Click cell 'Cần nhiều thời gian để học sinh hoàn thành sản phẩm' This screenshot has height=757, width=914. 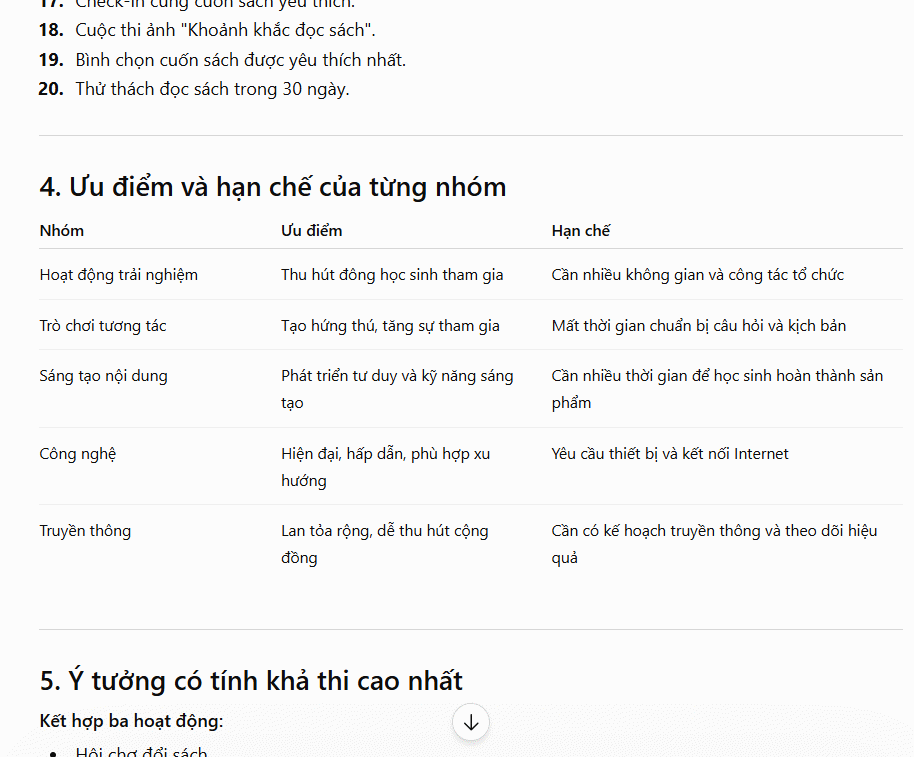click(717, 389)
